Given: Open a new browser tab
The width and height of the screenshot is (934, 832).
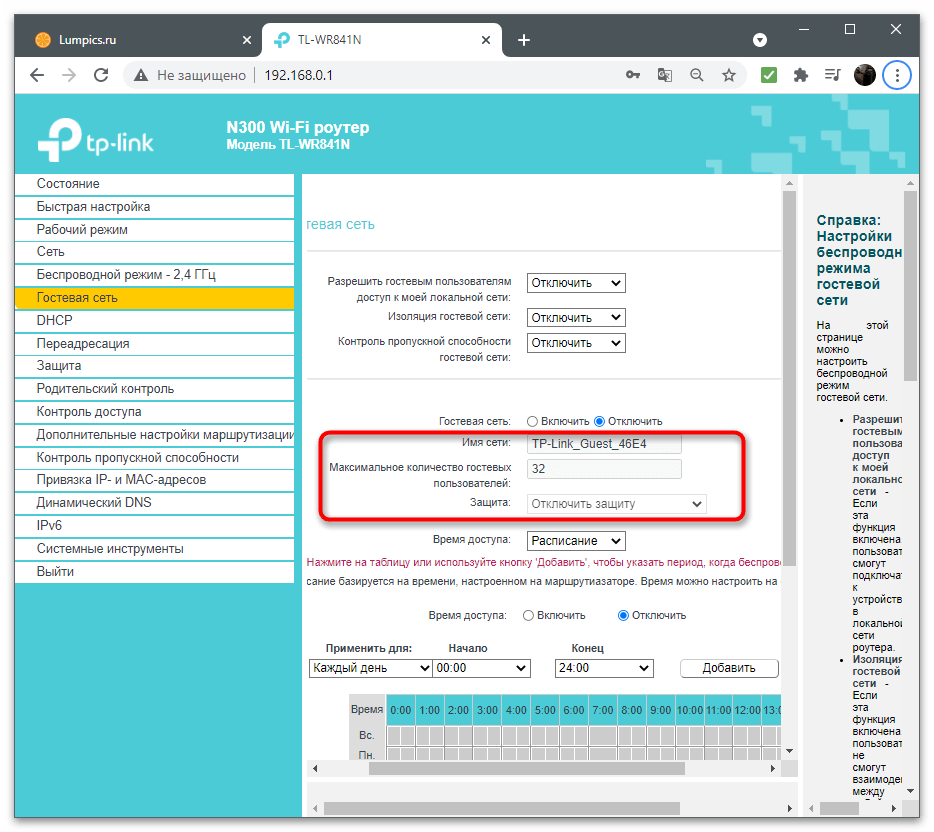Looking at the screenshot, I should 524,40.
